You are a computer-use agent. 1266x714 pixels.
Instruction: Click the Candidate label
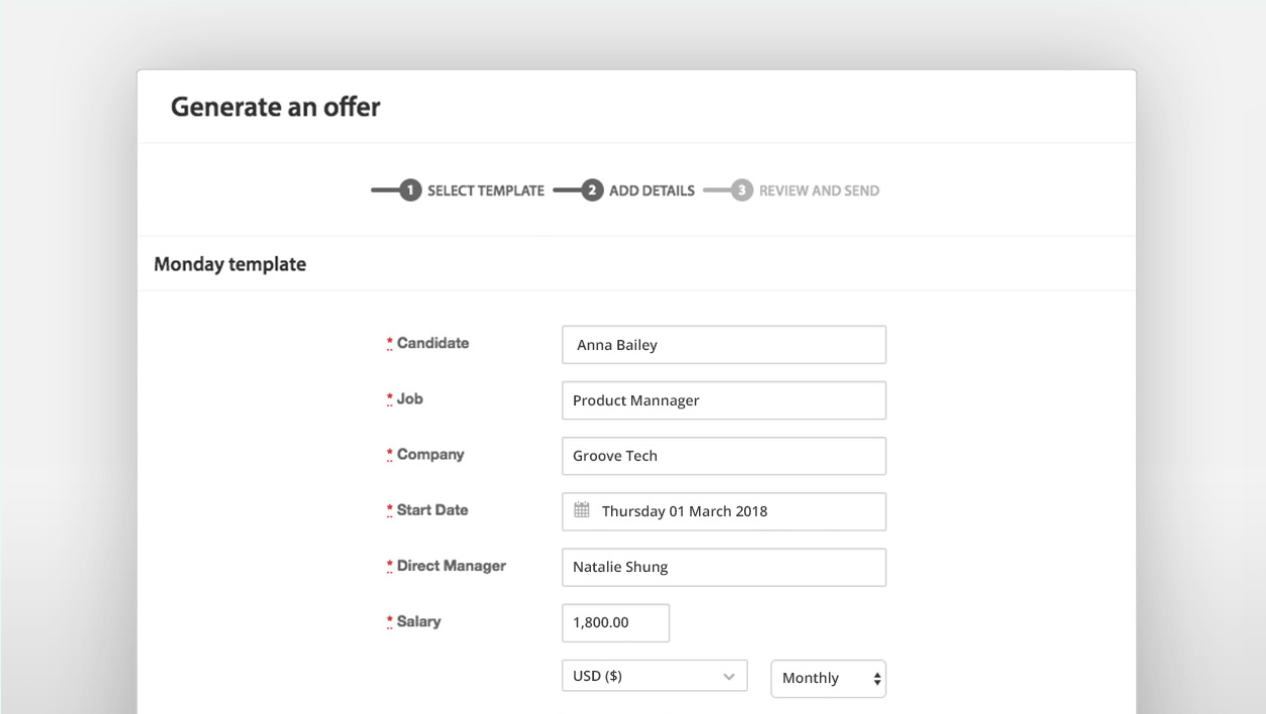433,343
